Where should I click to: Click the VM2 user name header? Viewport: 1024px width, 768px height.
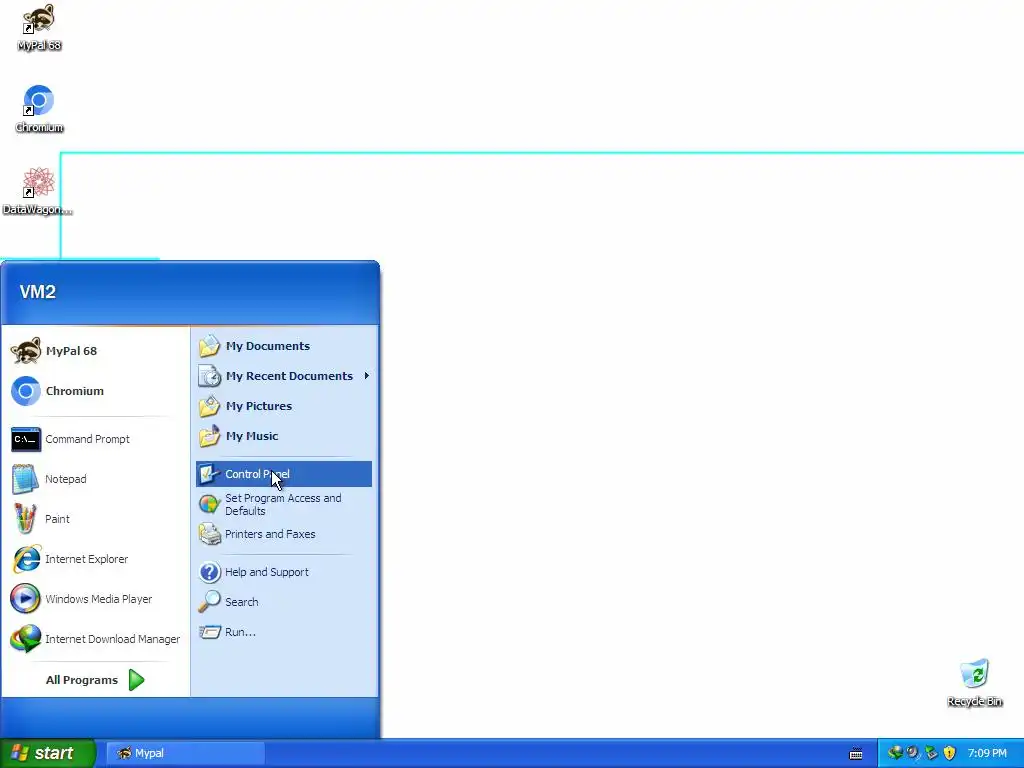coord(37,292)
